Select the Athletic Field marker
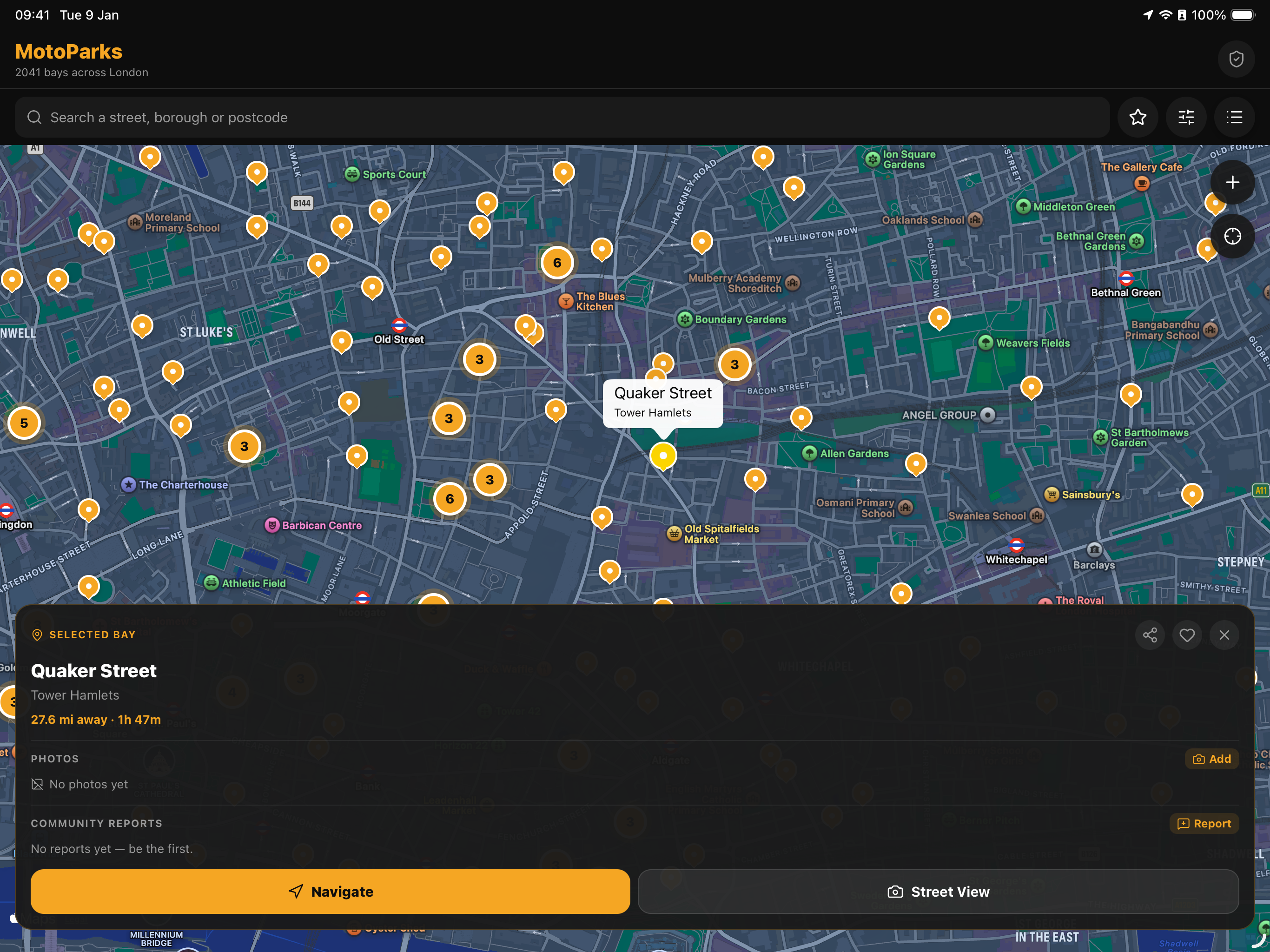The width and height of the screenshot is (1270, 952). [212, 583]
